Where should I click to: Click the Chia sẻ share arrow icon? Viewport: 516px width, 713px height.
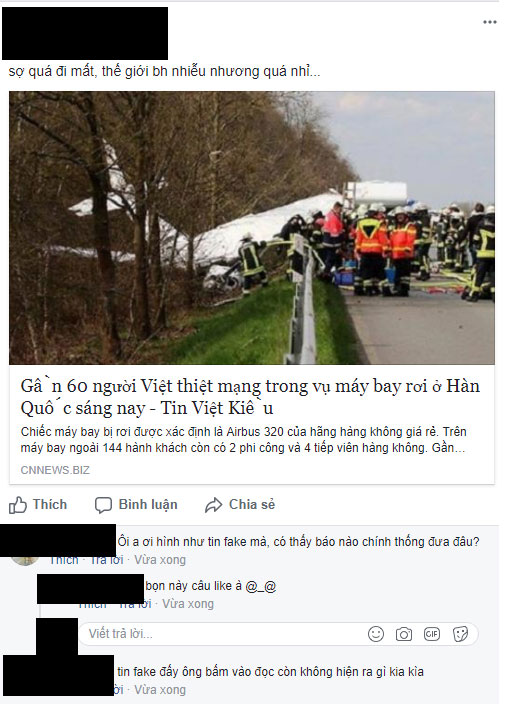pos(213,505)
